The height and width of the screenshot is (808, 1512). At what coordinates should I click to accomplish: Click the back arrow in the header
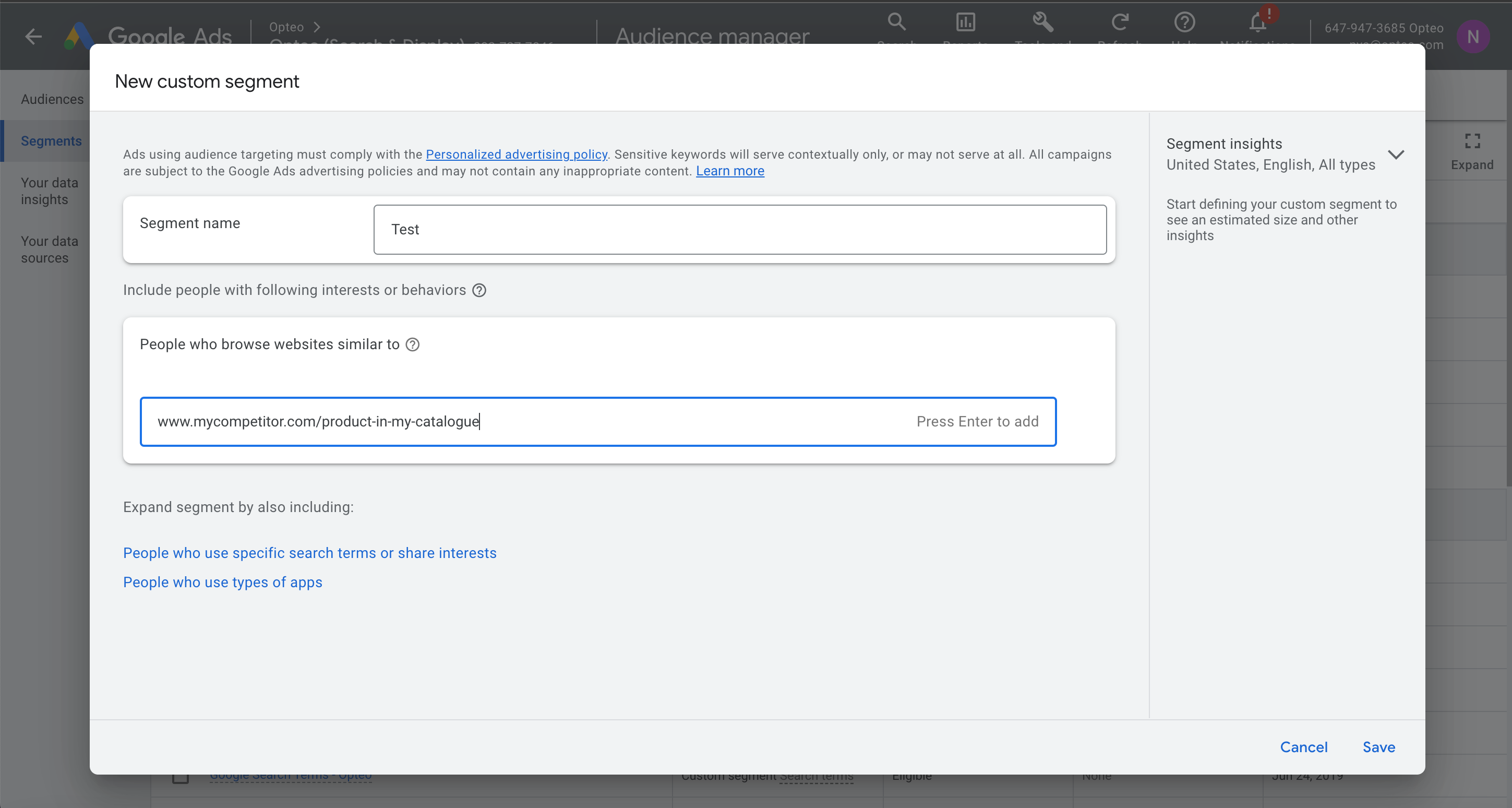coord(33,37)
